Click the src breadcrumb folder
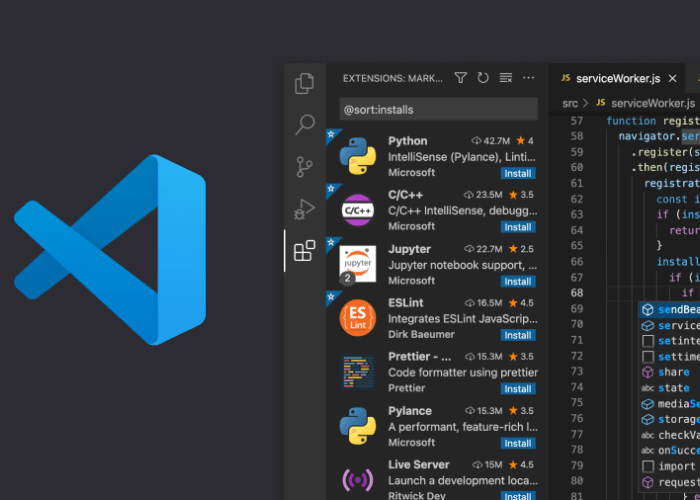The height and width of the screenshot is (500, 700). 569,103
